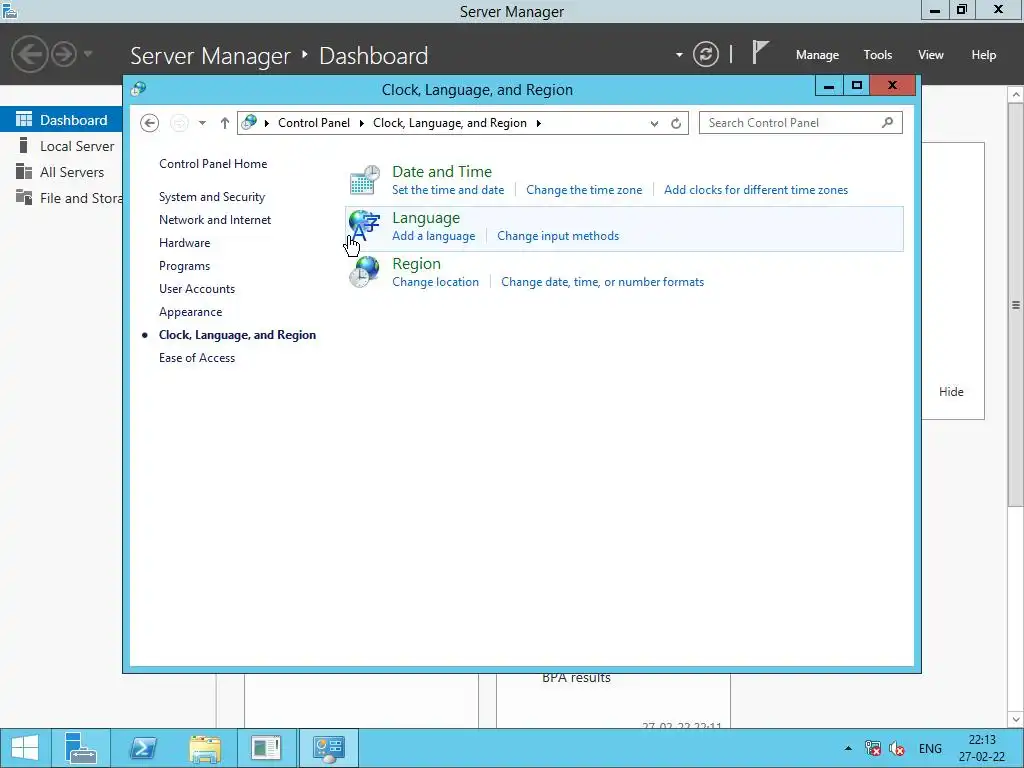Open the Region globe clock icon
The width and height of the screenshot is (1024, 768).
[364, 272]
